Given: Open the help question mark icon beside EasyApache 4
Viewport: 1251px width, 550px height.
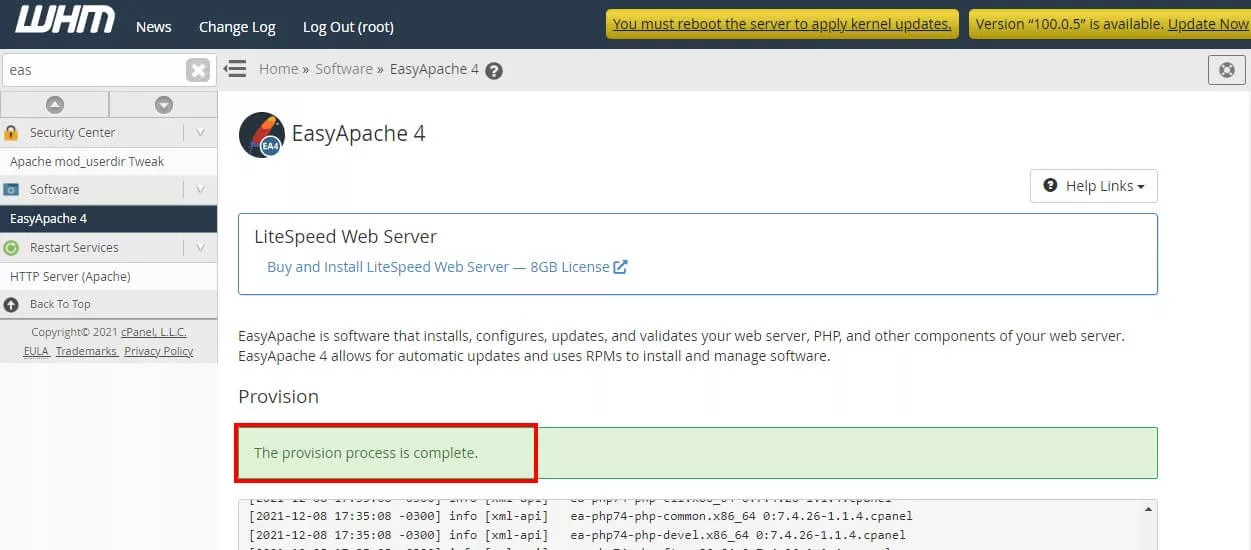Looking at the screenshot, I should (494, 71).
